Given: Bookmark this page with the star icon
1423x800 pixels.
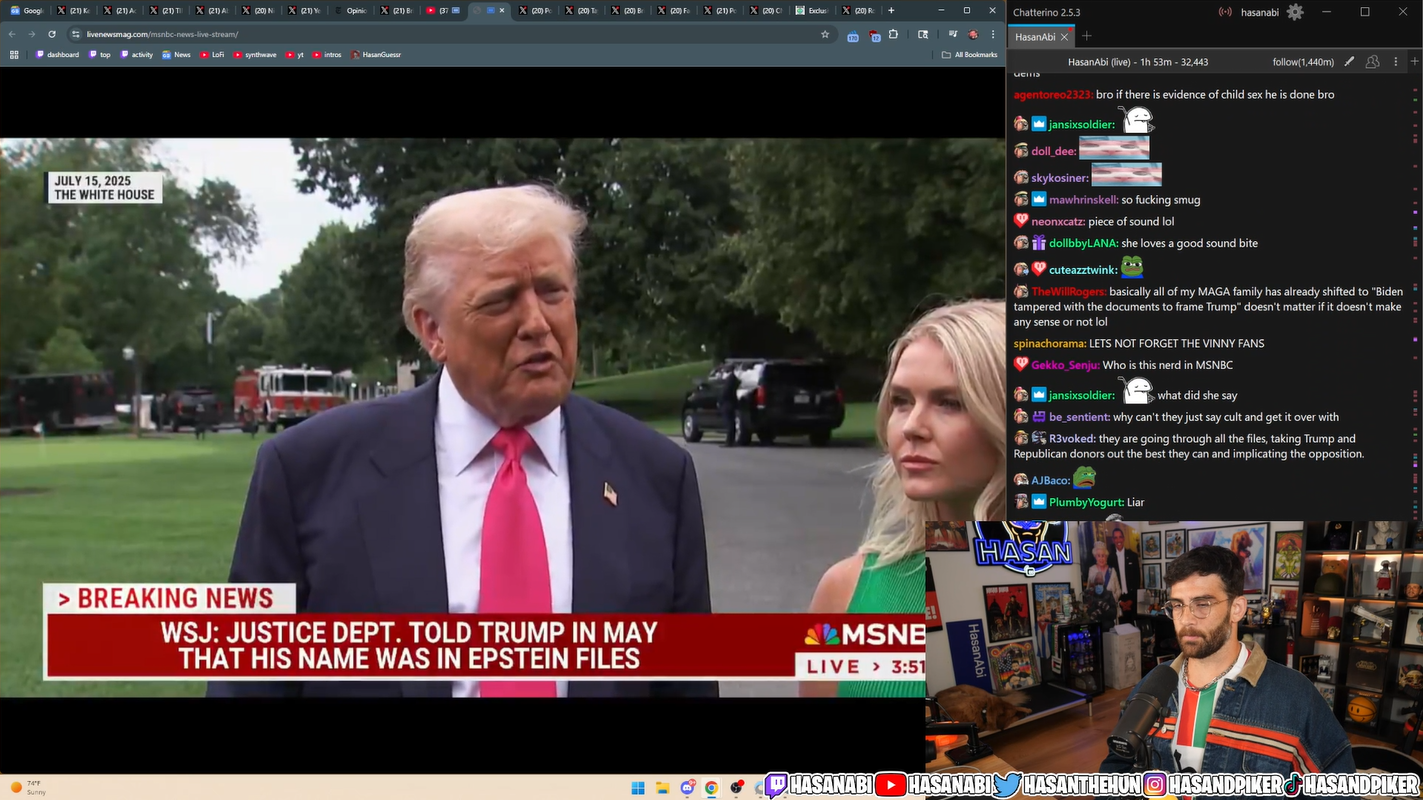Looking at the screenshot, I should (825, 34).
